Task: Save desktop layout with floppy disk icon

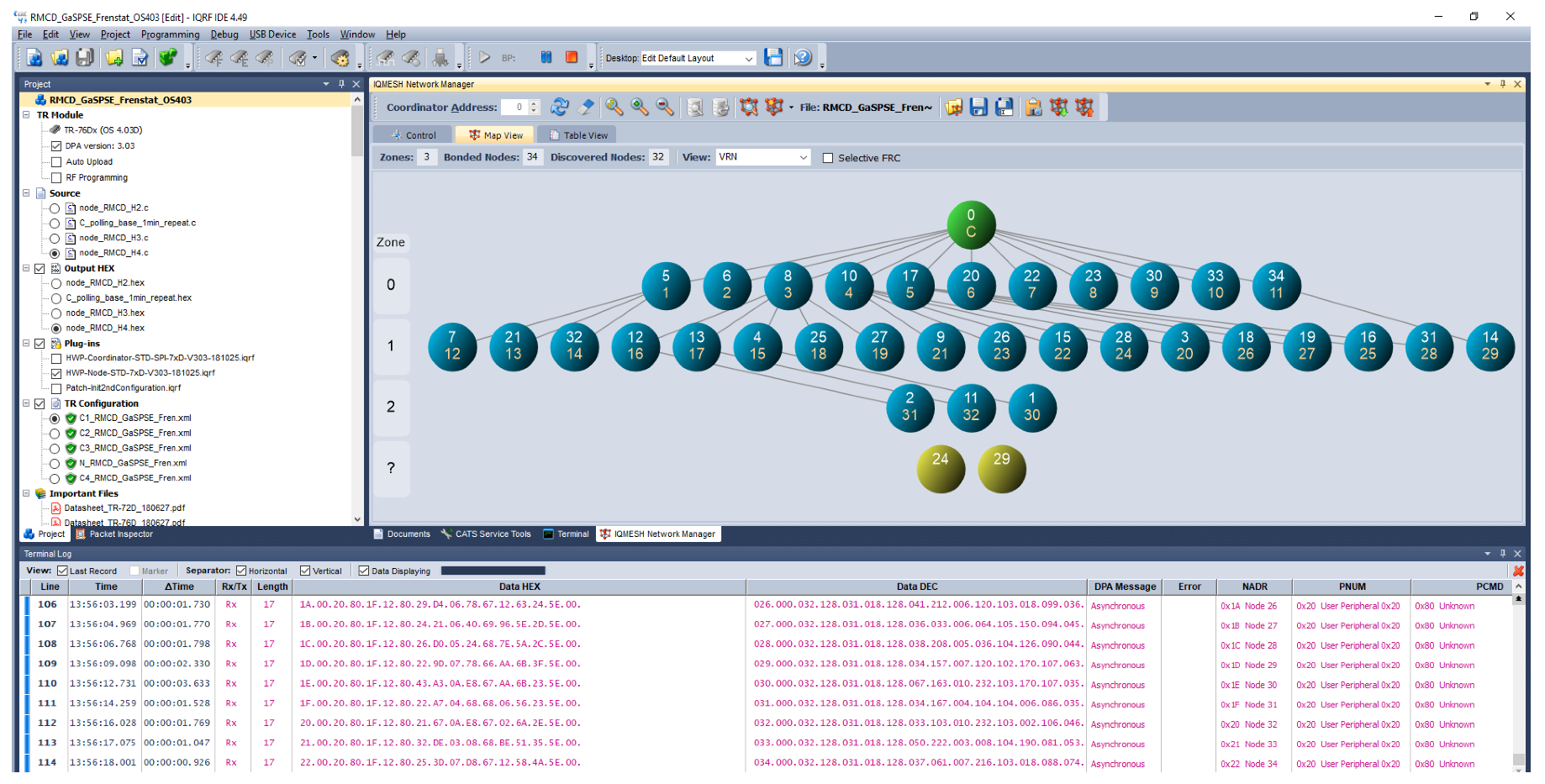Action: [773, 58]
